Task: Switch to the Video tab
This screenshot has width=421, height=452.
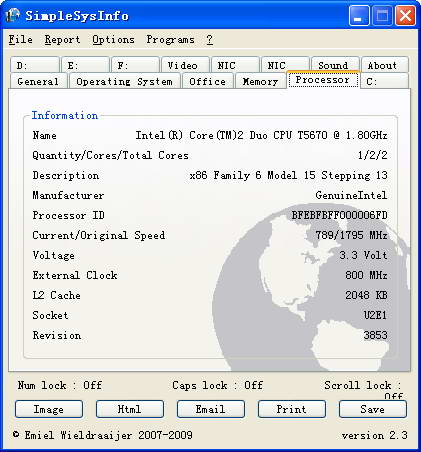Action: click(185, 65)
